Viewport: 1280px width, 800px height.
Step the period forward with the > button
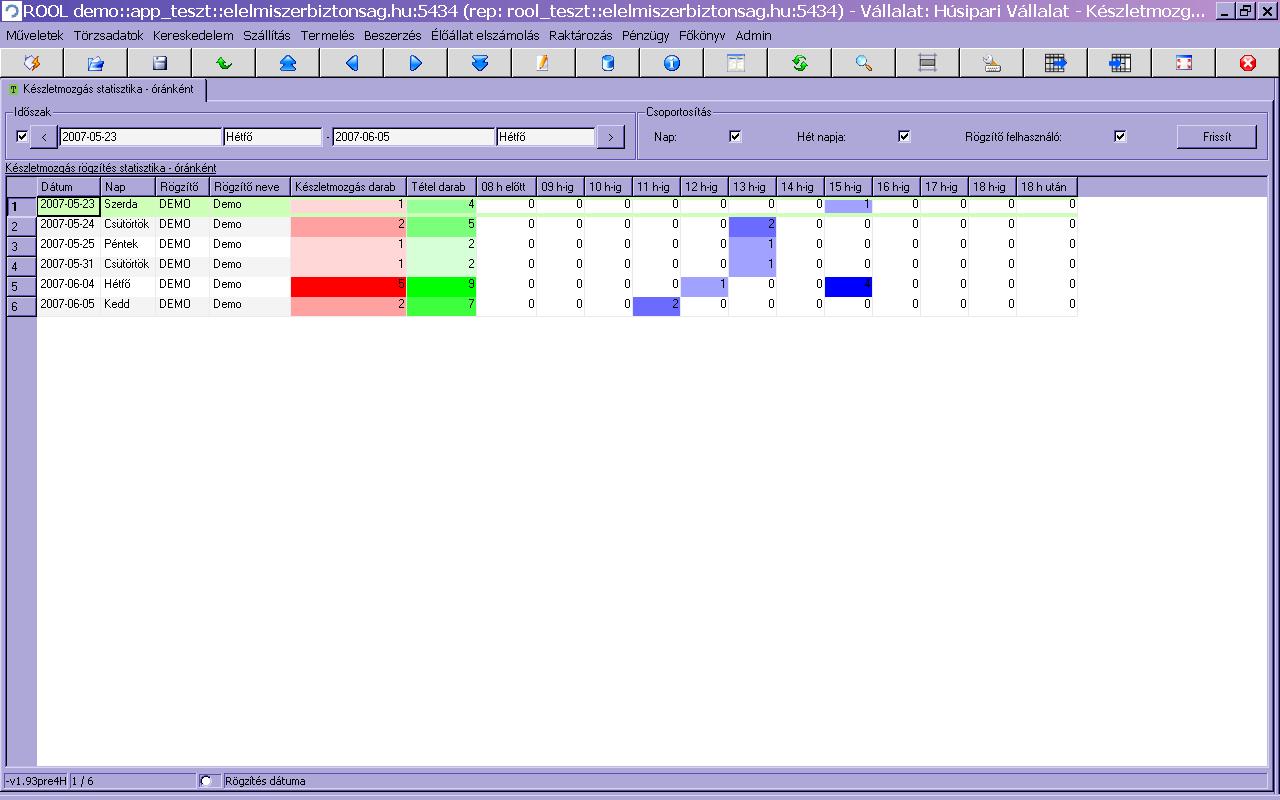click(610, 137)
